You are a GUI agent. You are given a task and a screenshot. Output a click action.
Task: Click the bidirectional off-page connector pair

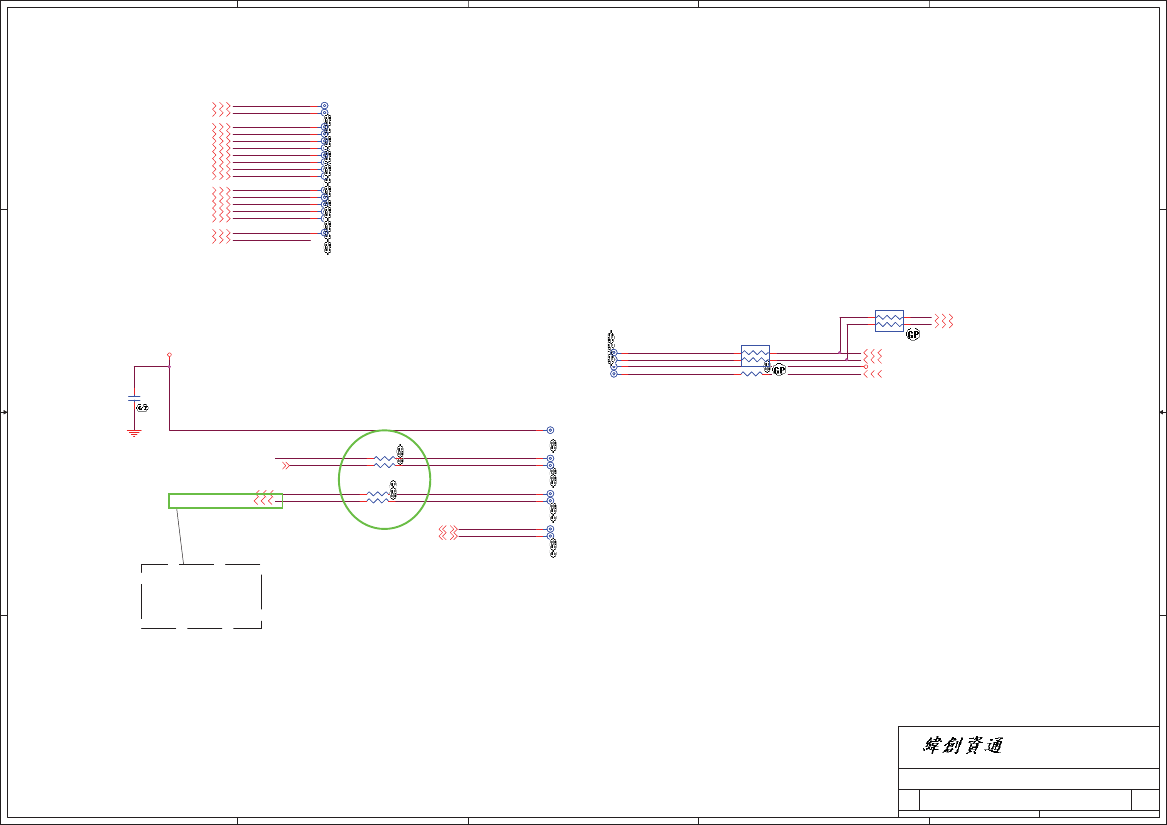(448, 532)
